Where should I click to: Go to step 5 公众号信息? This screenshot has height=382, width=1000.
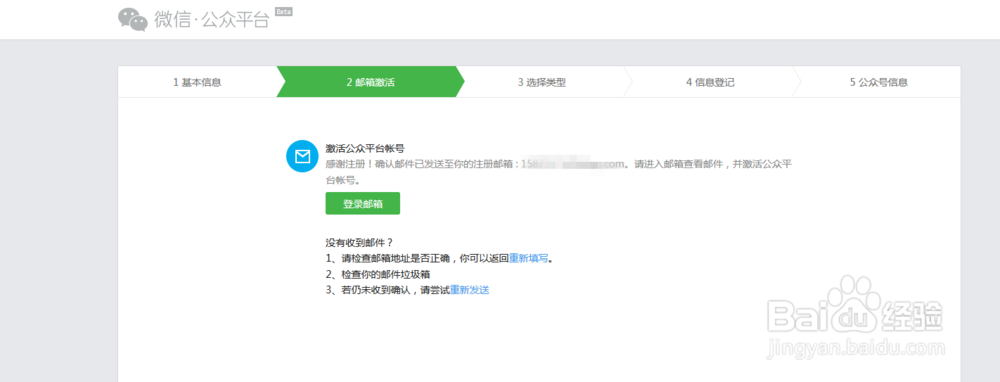coord(878,82)
